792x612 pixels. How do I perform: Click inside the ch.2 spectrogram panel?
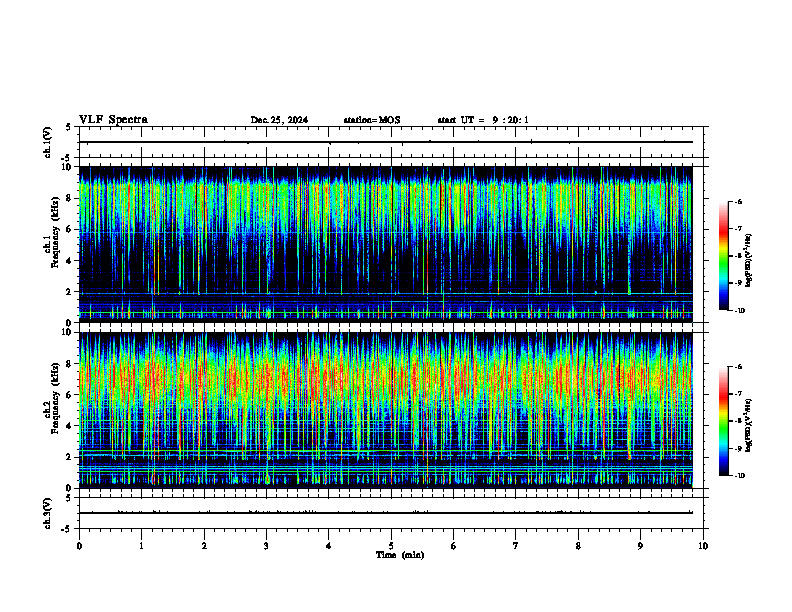(x=386, y=410)
